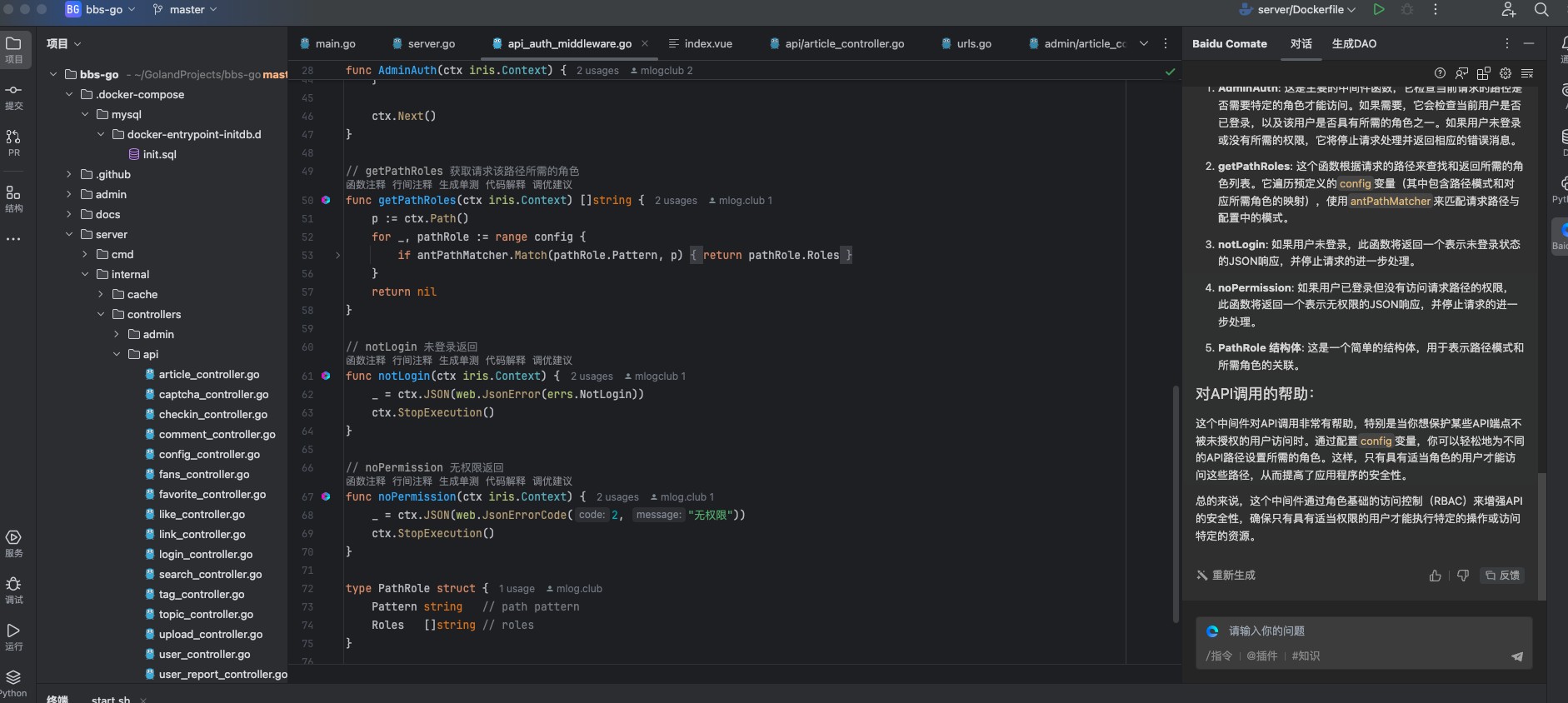Open the server/Dockerfile run configuration dropdown

pyautogui.click(x=1298, y=9)
